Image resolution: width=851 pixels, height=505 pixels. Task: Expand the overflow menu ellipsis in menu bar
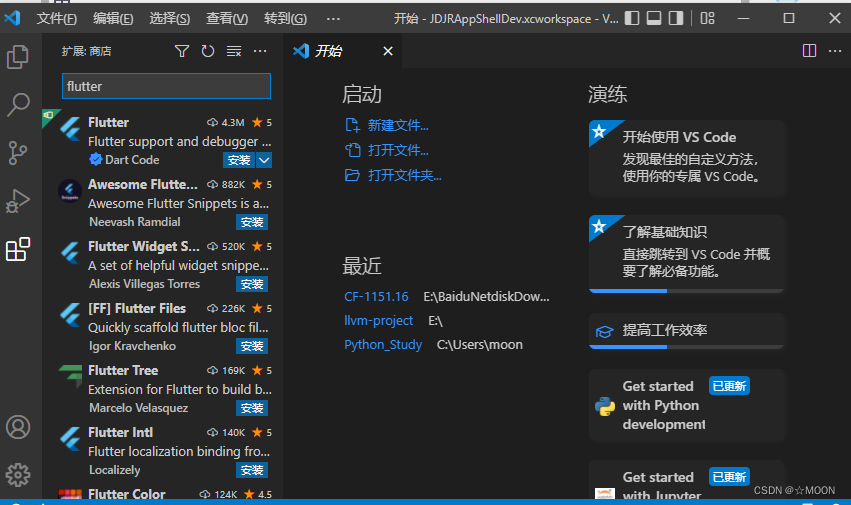[333, 18]
